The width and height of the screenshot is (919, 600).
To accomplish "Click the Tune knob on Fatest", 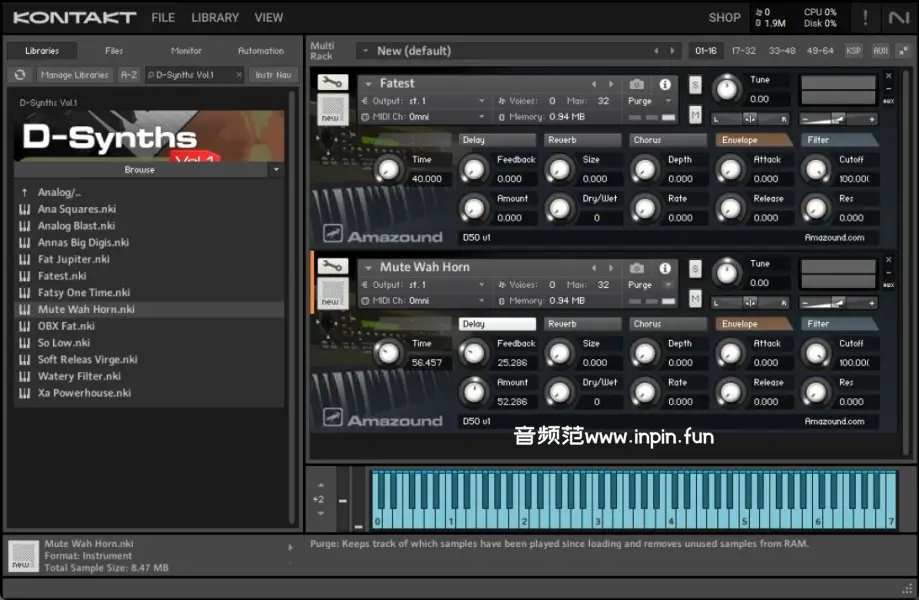I will point(725,89).
